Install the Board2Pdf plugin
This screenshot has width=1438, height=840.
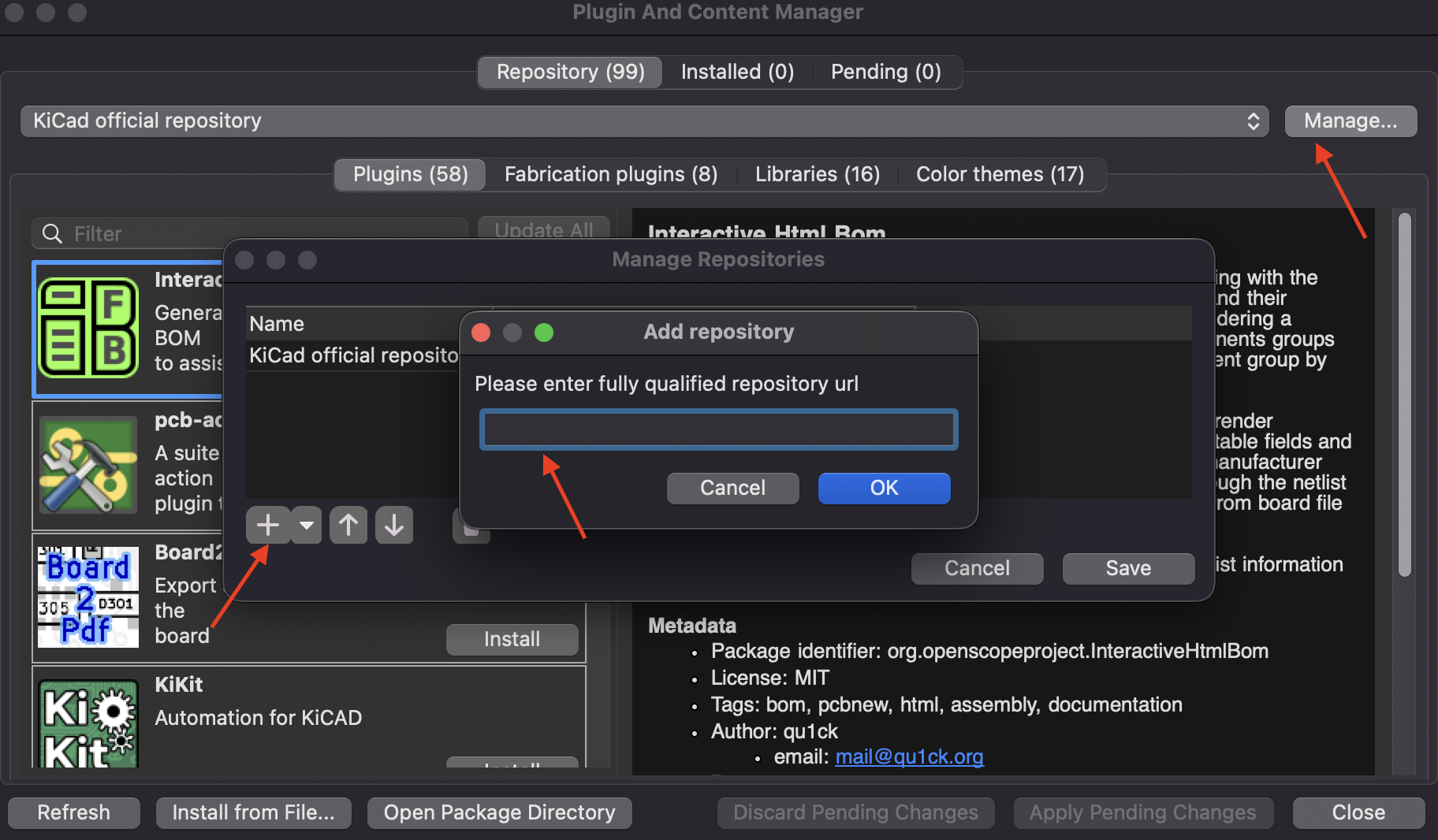tap(511, 639)
